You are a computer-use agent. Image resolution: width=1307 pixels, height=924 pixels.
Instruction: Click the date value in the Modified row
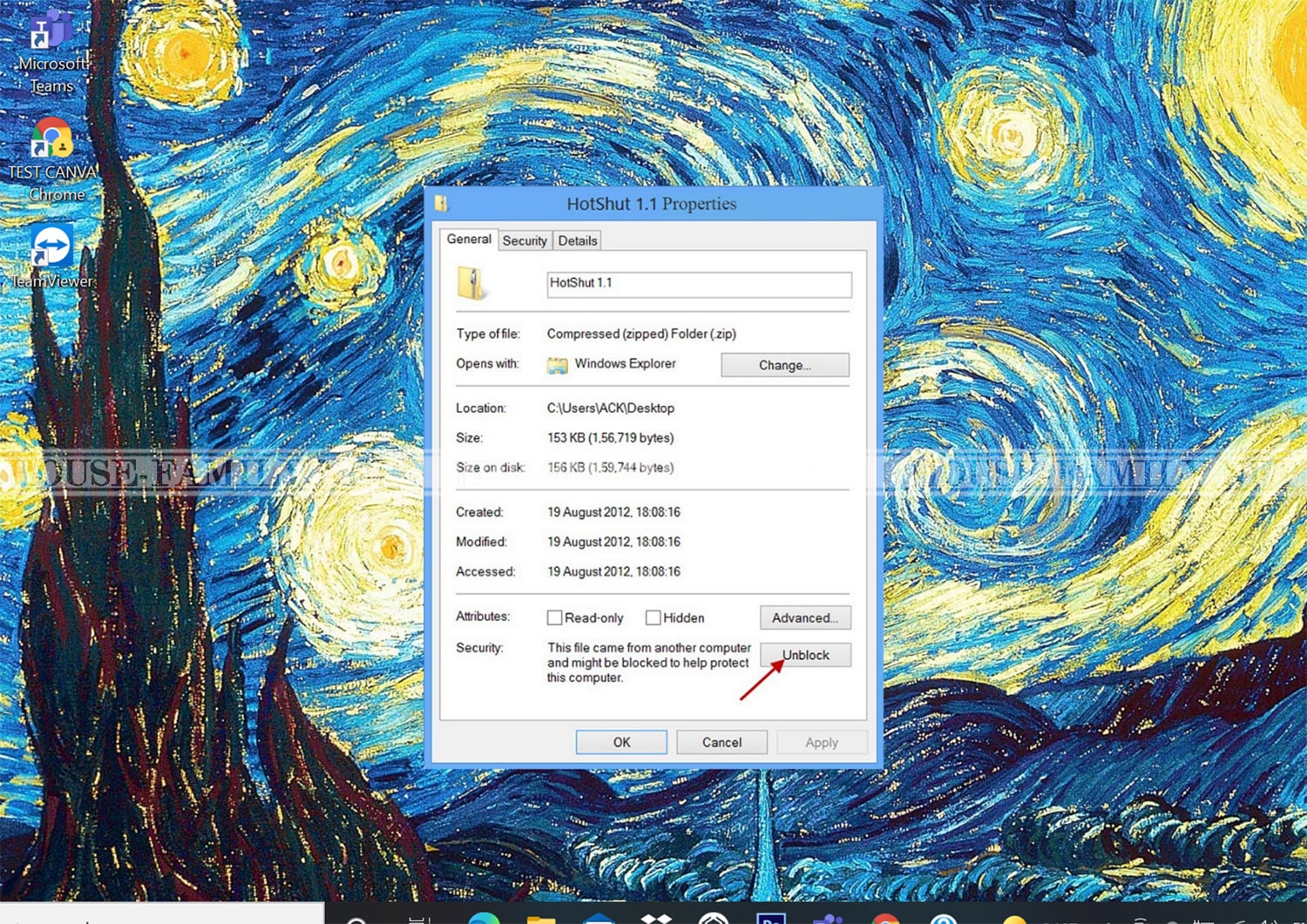pos(613,542)
